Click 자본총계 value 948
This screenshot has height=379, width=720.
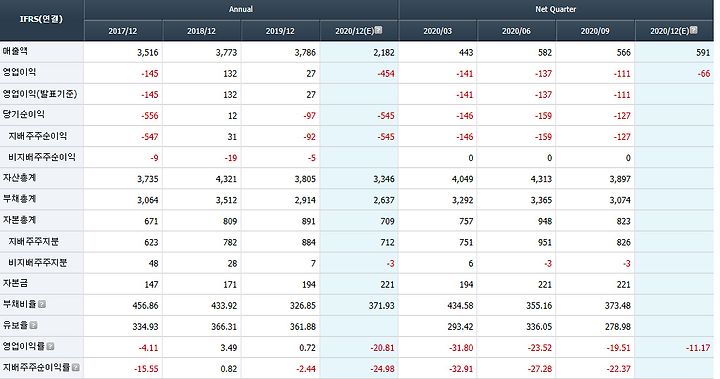pyautogui.click(x=545, y=221)
